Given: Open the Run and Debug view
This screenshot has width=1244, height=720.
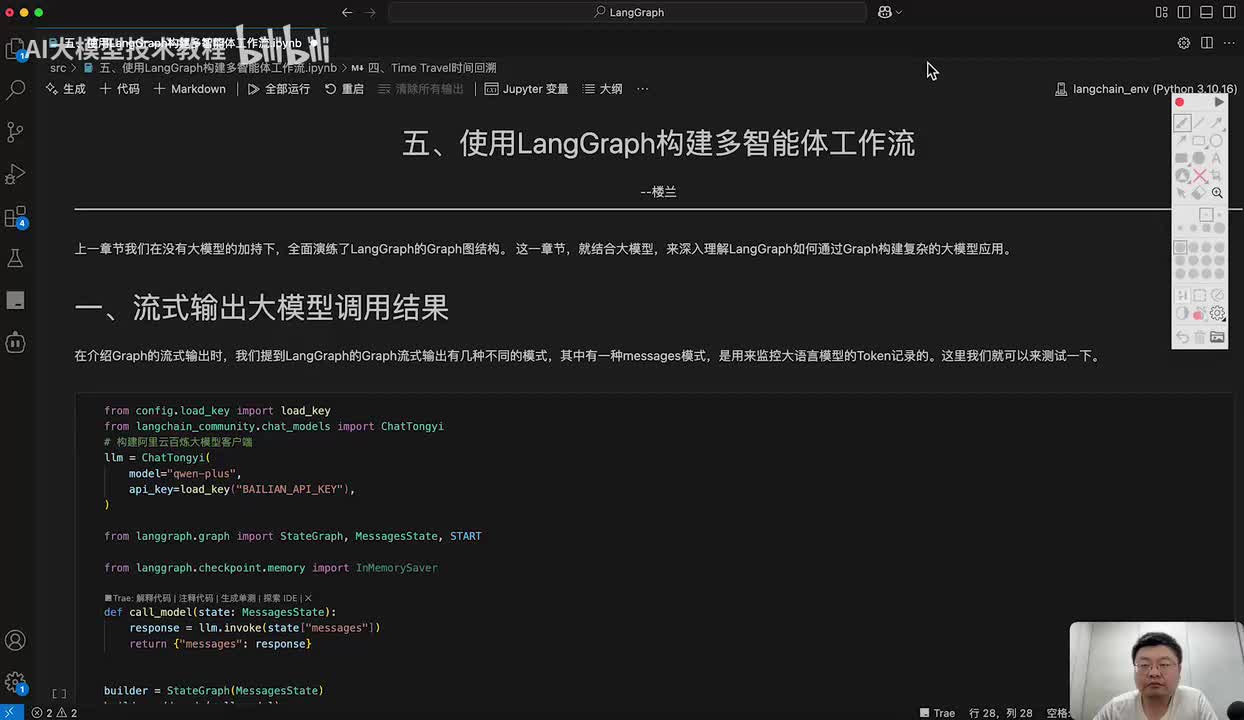Looking at the screenshot, I should click(x=16, y=174).
